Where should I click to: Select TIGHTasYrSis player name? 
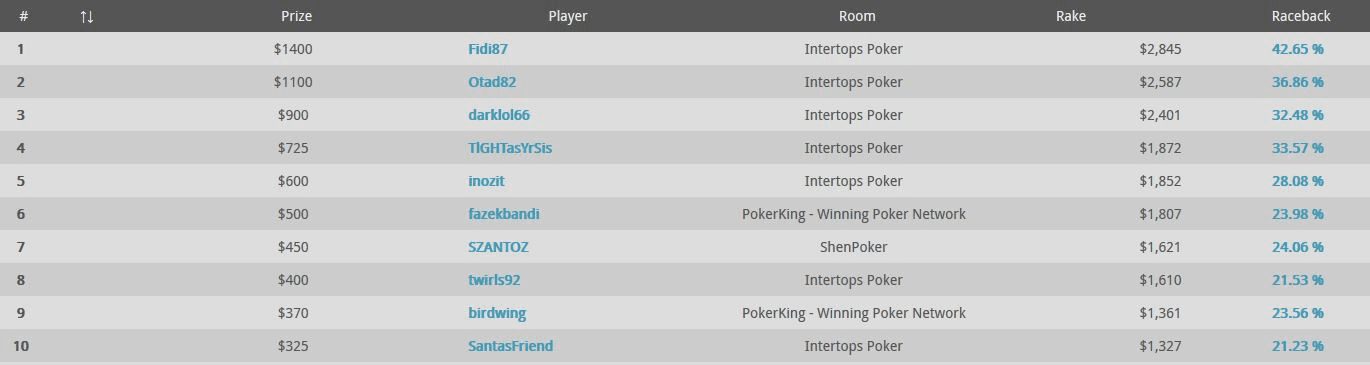[x=510, y=148]
